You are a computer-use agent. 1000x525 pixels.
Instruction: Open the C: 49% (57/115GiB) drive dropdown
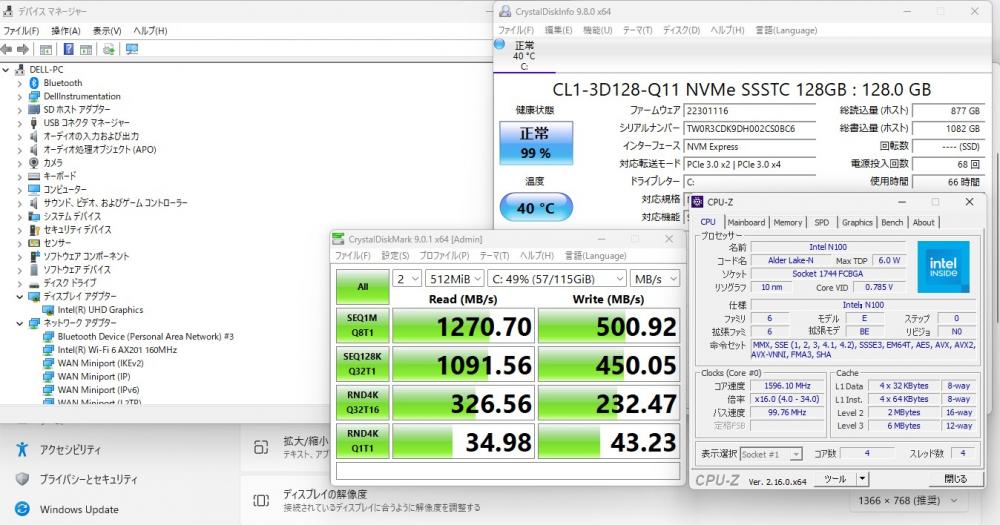(557, 279)
